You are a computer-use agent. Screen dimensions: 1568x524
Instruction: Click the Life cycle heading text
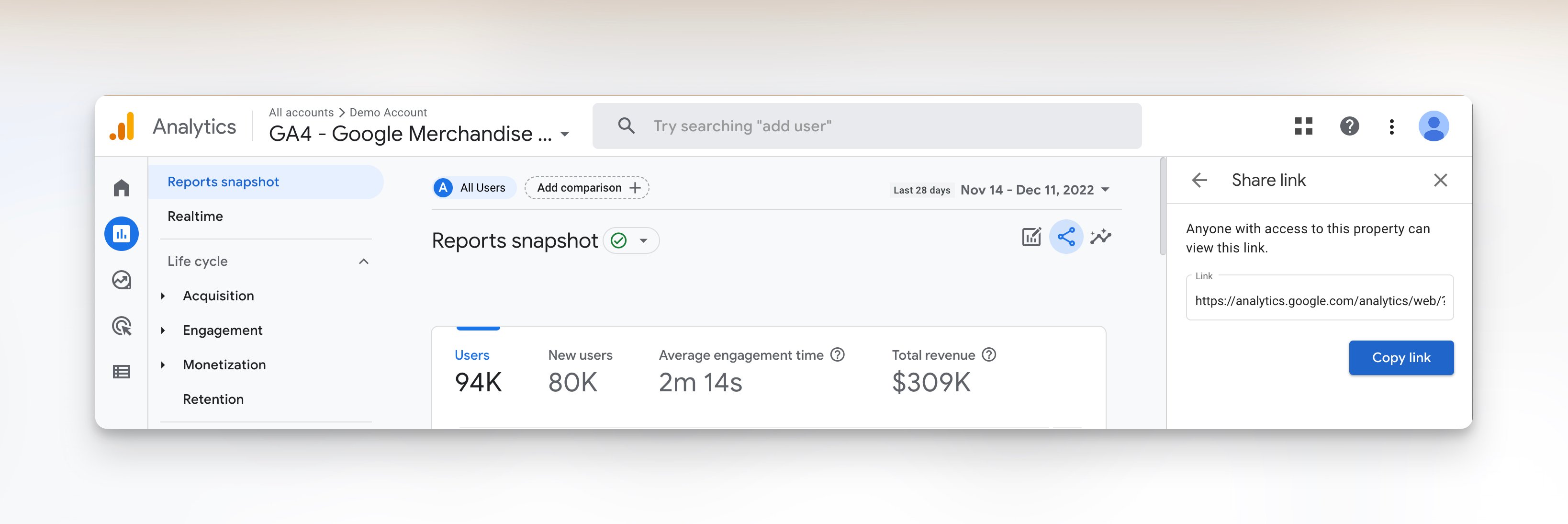point(197,262)
